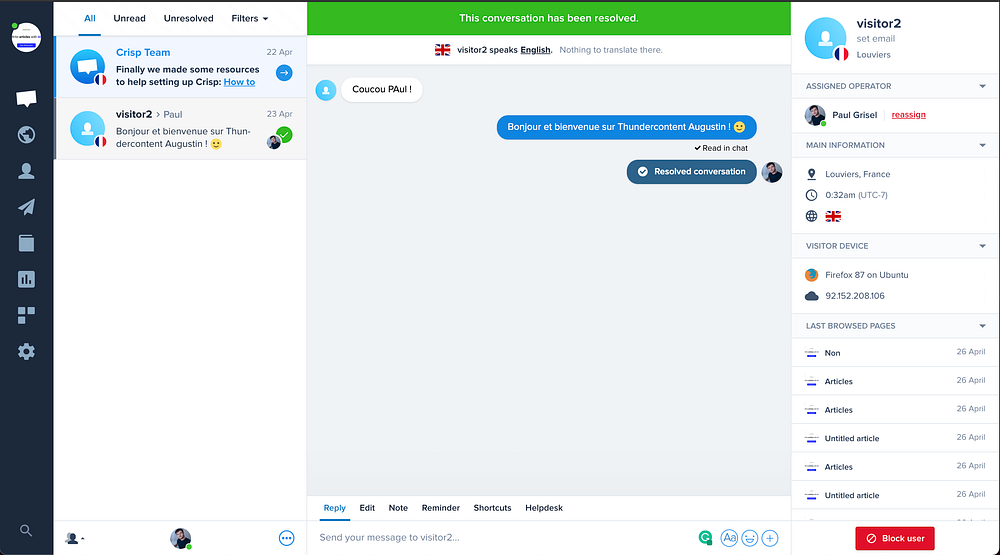The width and height of the screenshot is (1000, 555).
Task: Click the message input field
Action: tap(504, 538)
